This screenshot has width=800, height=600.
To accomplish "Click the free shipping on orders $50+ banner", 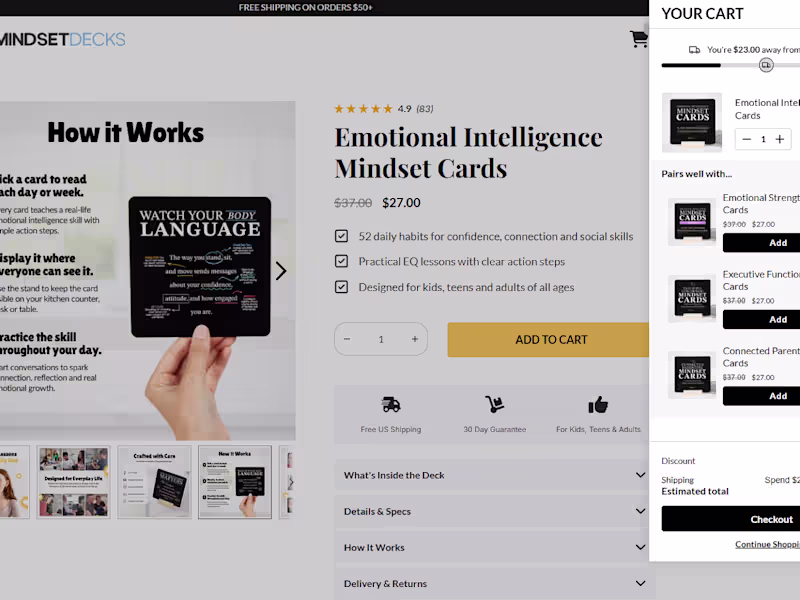I will pos(305,8).
